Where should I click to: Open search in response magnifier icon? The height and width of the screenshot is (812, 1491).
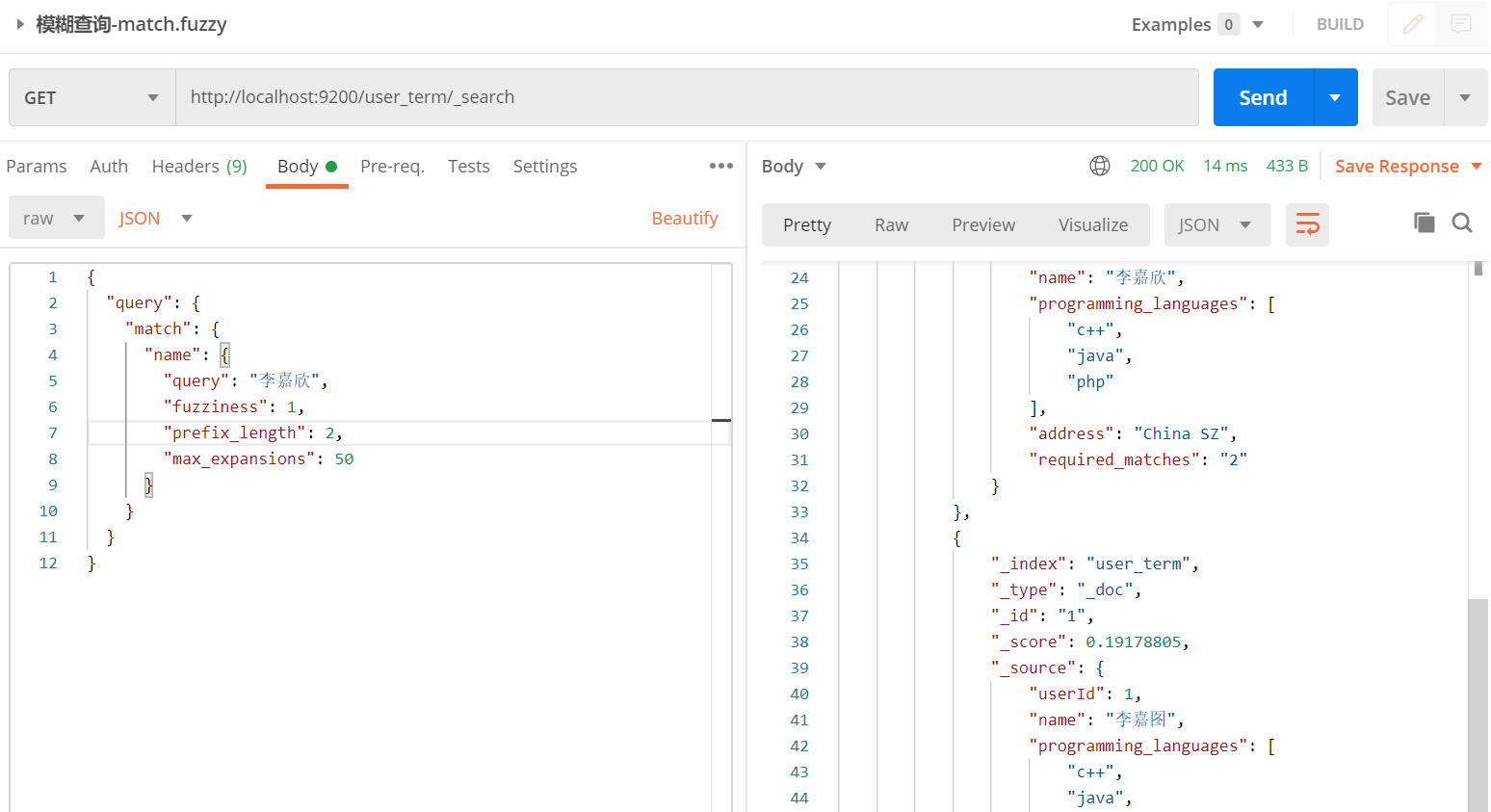[x=1462, y=223]
